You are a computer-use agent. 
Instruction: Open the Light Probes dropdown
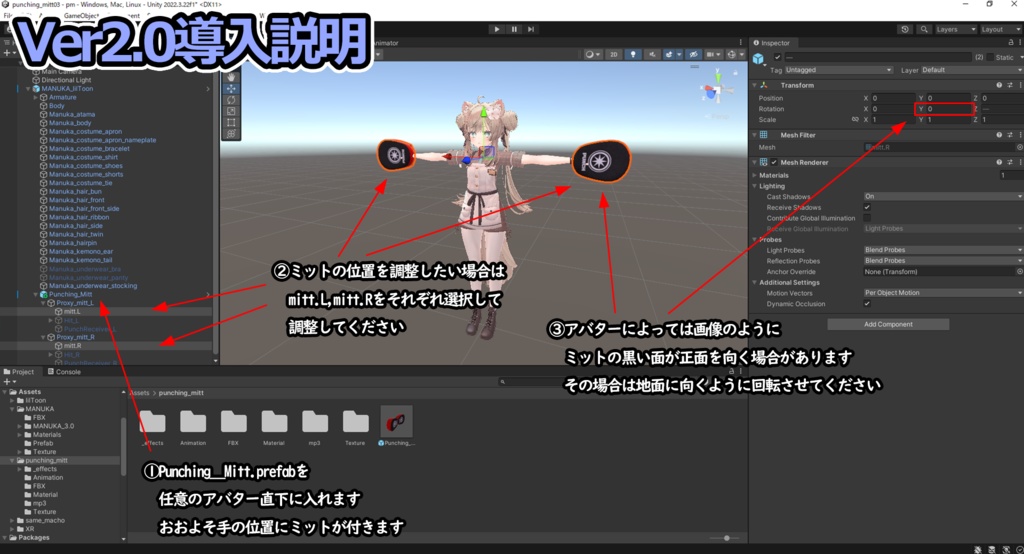tap(942, 250)
